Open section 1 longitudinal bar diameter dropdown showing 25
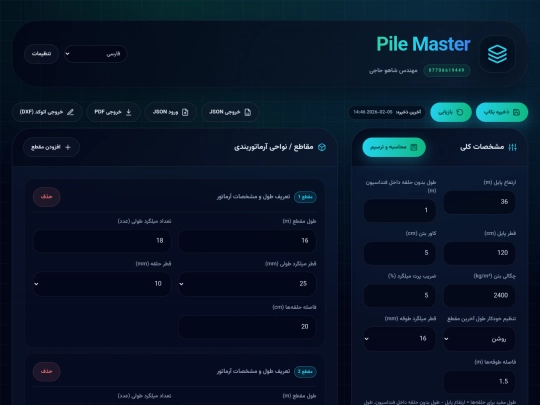The width and height of the screenshot is (540, 405). (x=247, y=284)
